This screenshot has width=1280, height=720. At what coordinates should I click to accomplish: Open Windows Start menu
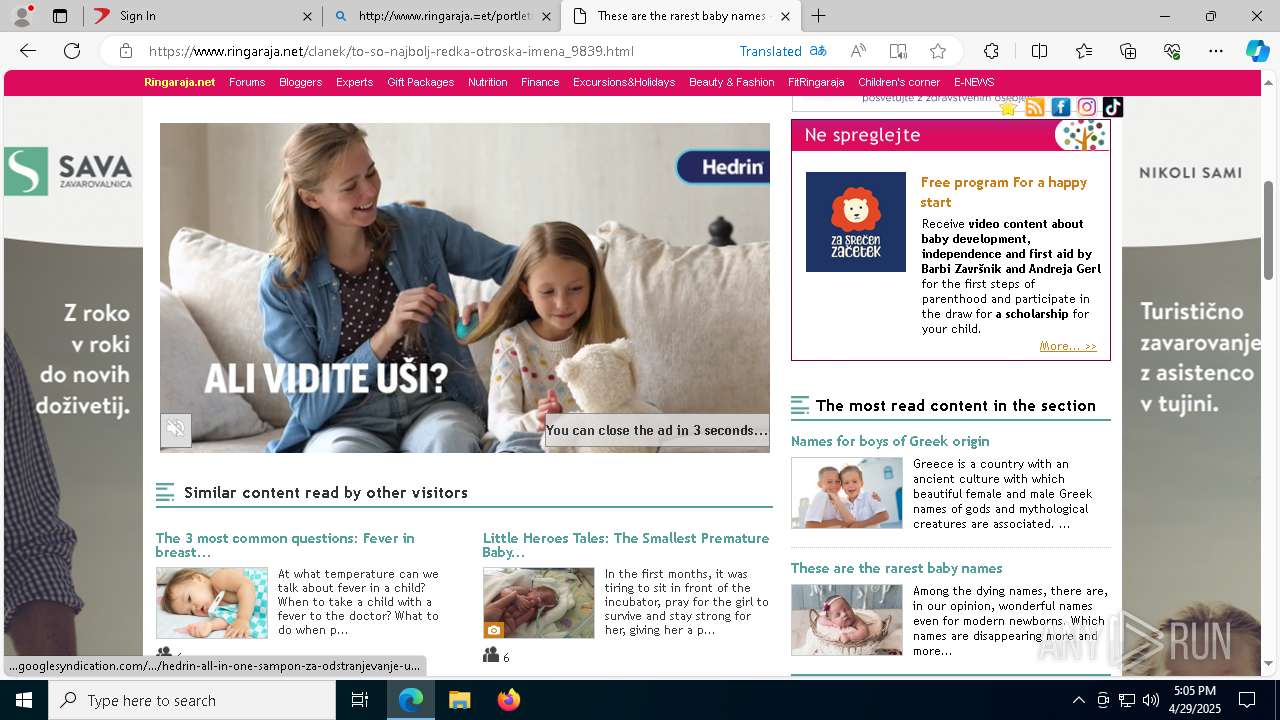pos(24,700)
